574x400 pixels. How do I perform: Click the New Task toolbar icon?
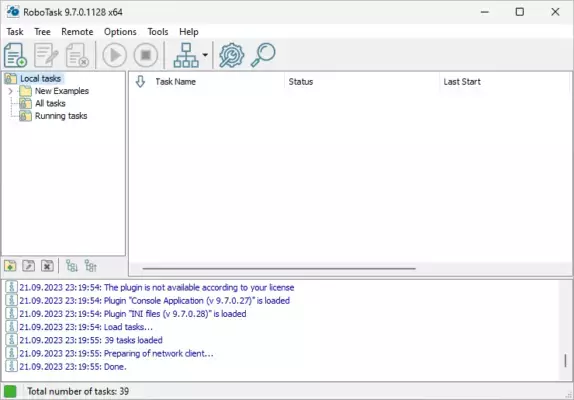15,55
